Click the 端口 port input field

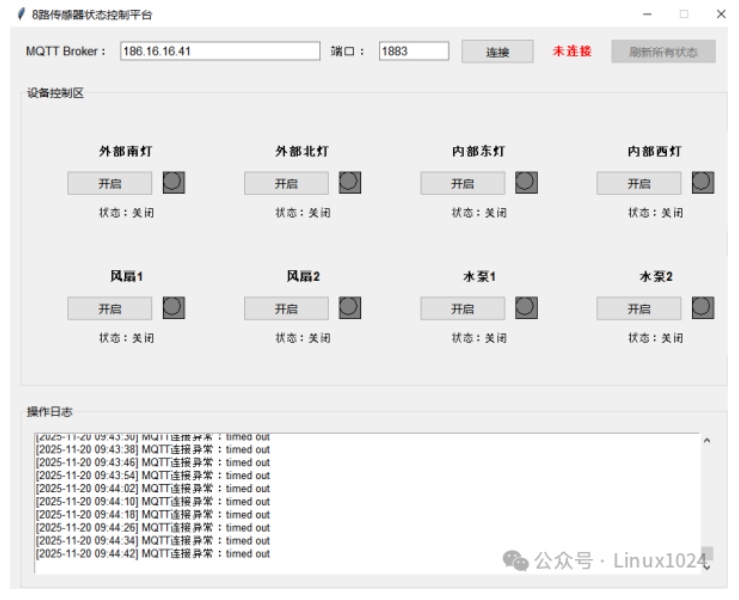[x=413, y=52]
